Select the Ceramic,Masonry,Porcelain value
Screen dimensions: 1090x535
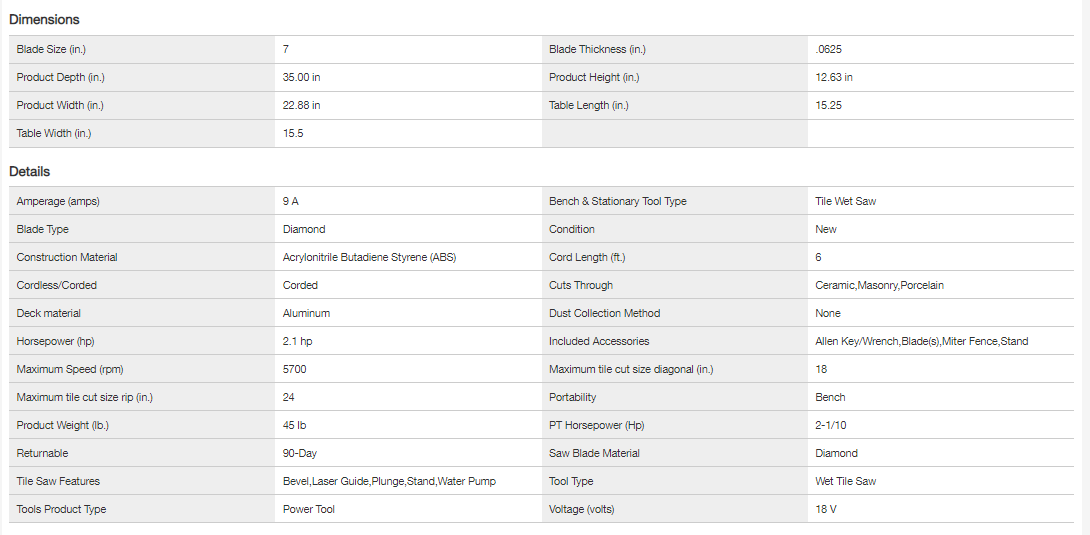pos(879,285)
